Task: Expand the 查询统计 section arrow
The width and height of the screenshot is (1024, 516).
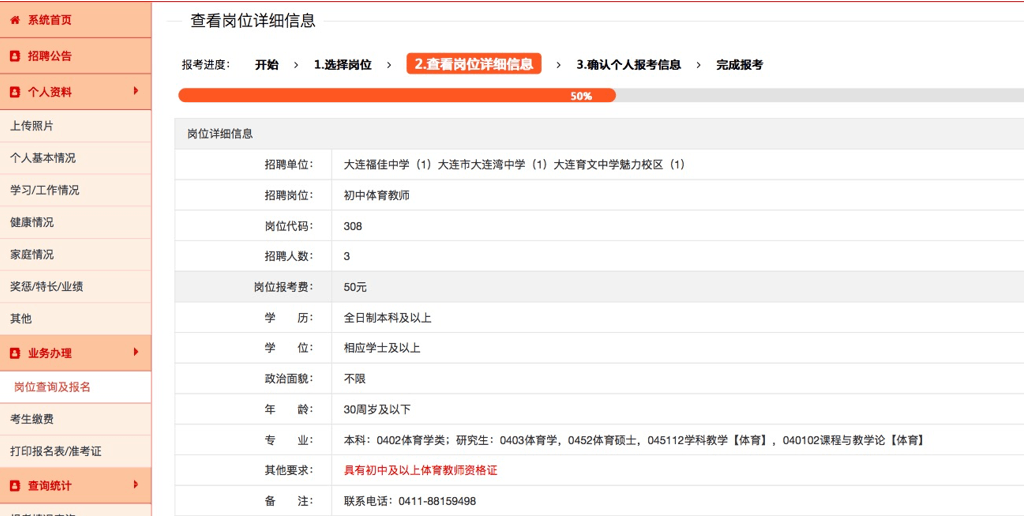Action: pos(135,484)
